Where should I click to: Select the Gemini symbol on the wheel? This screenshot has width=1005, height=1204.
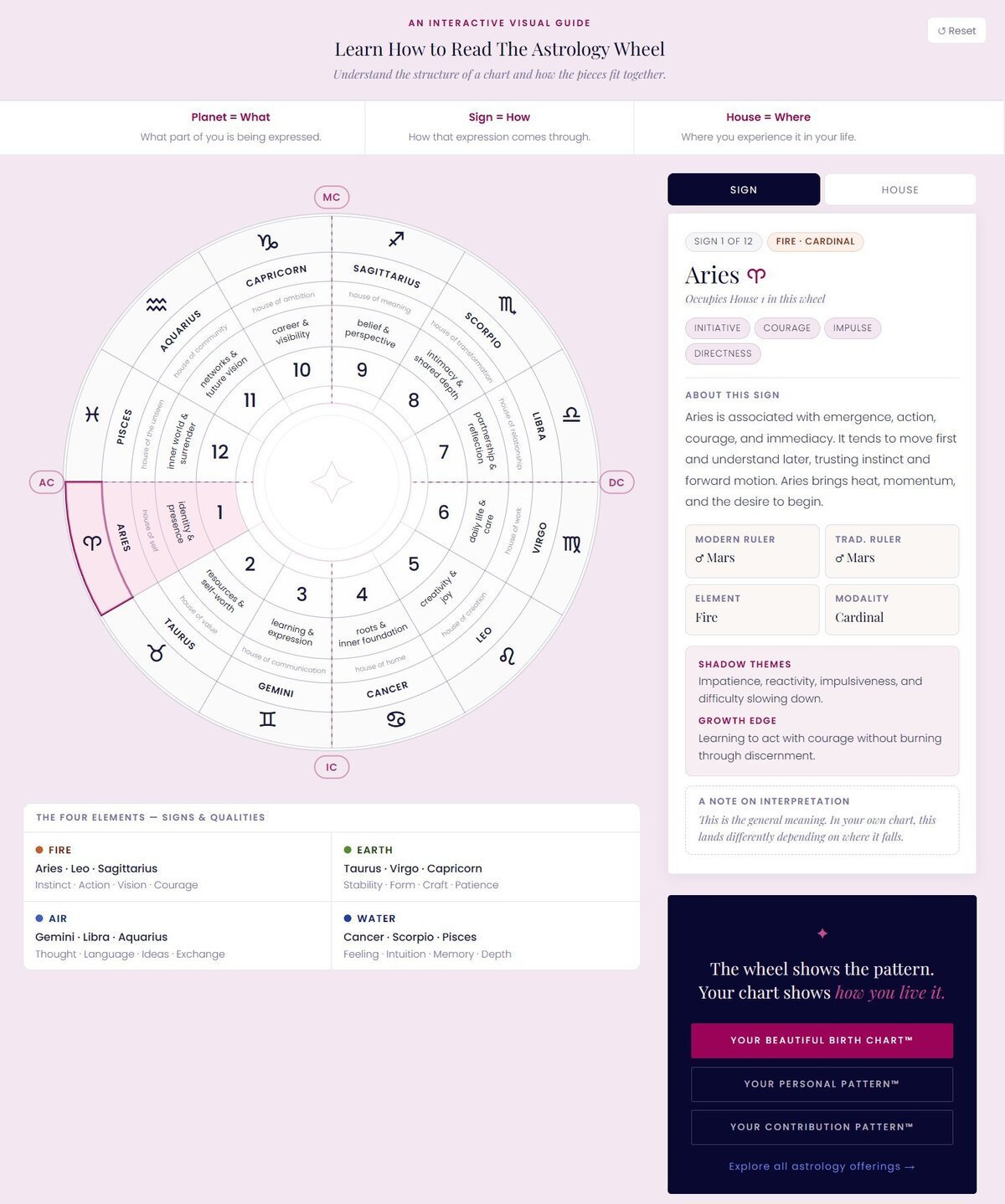267,718
